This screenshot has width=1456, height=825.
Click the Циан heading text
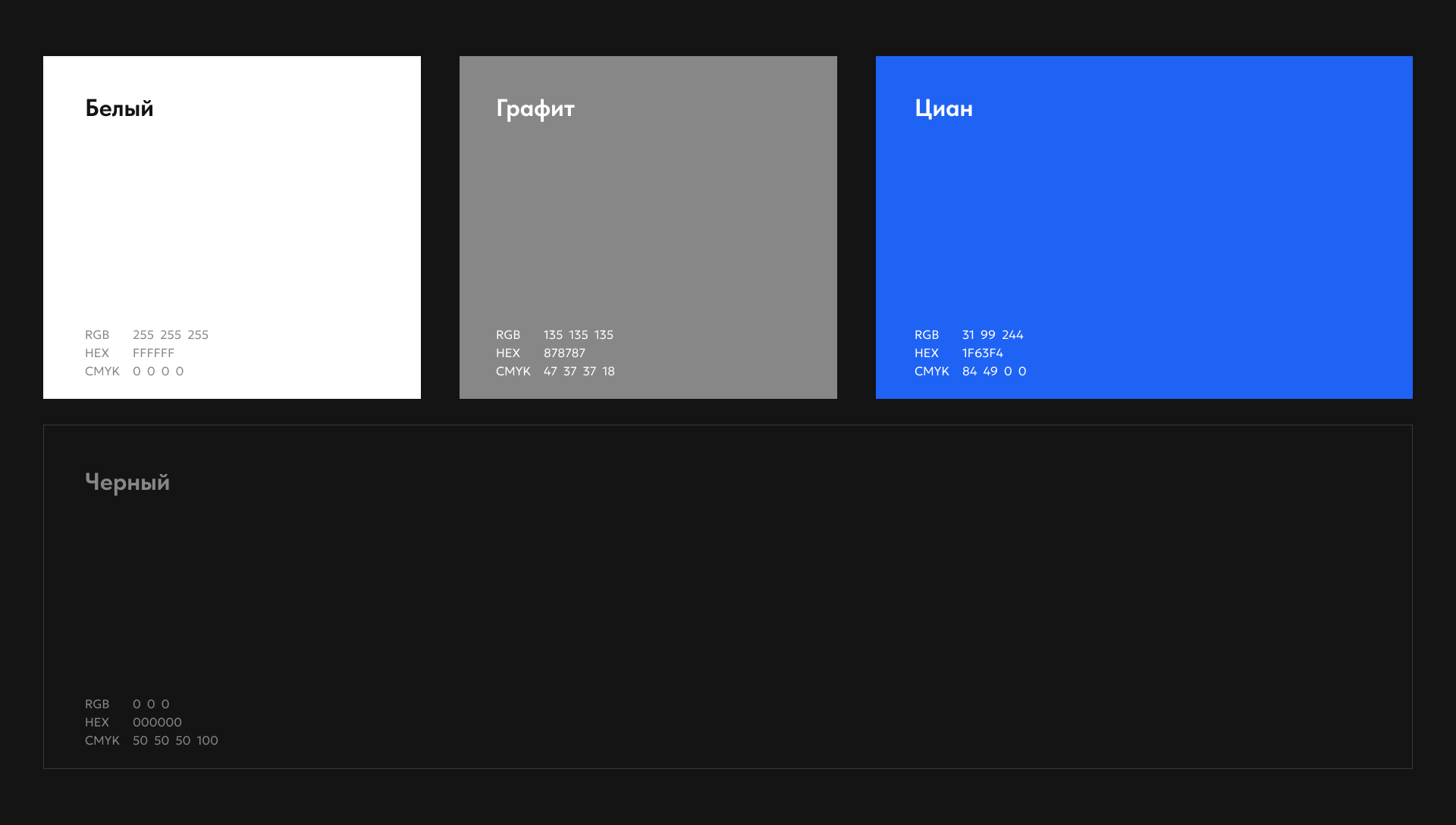[943, 108]
